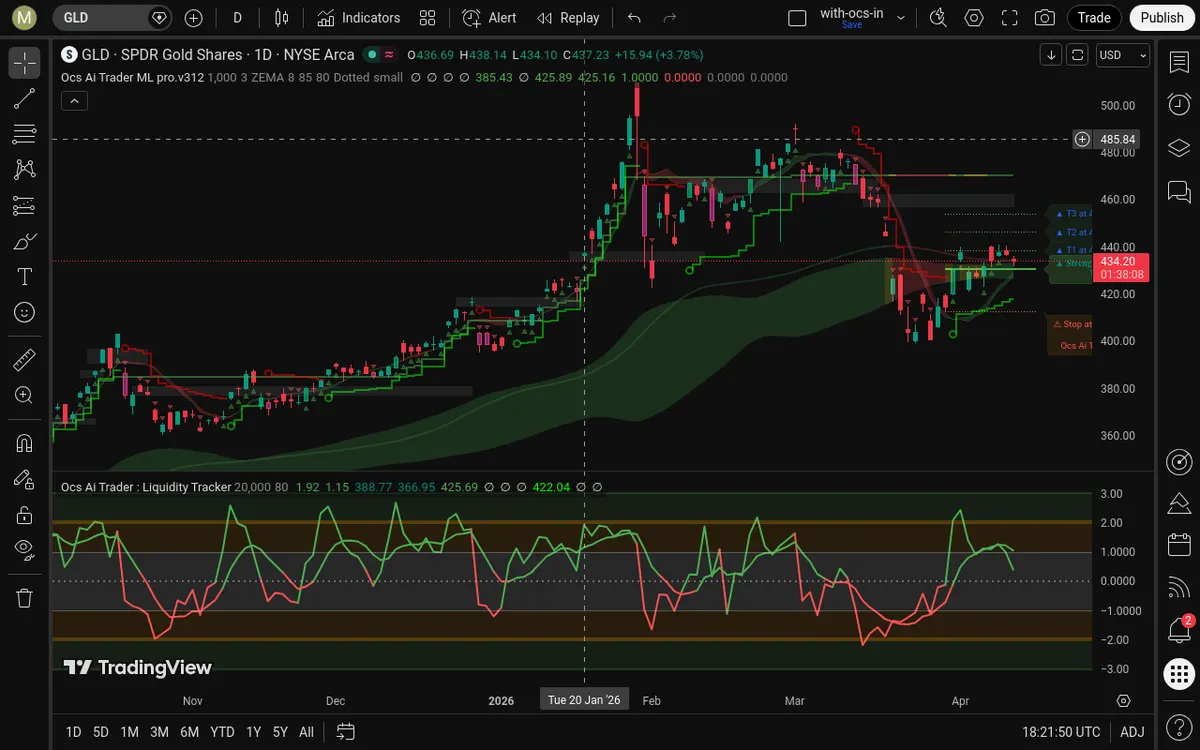Image resolution: width=1200 pixels, height=750 pixels.
Task: Open the object tree layers panel
Action: 1179,147
